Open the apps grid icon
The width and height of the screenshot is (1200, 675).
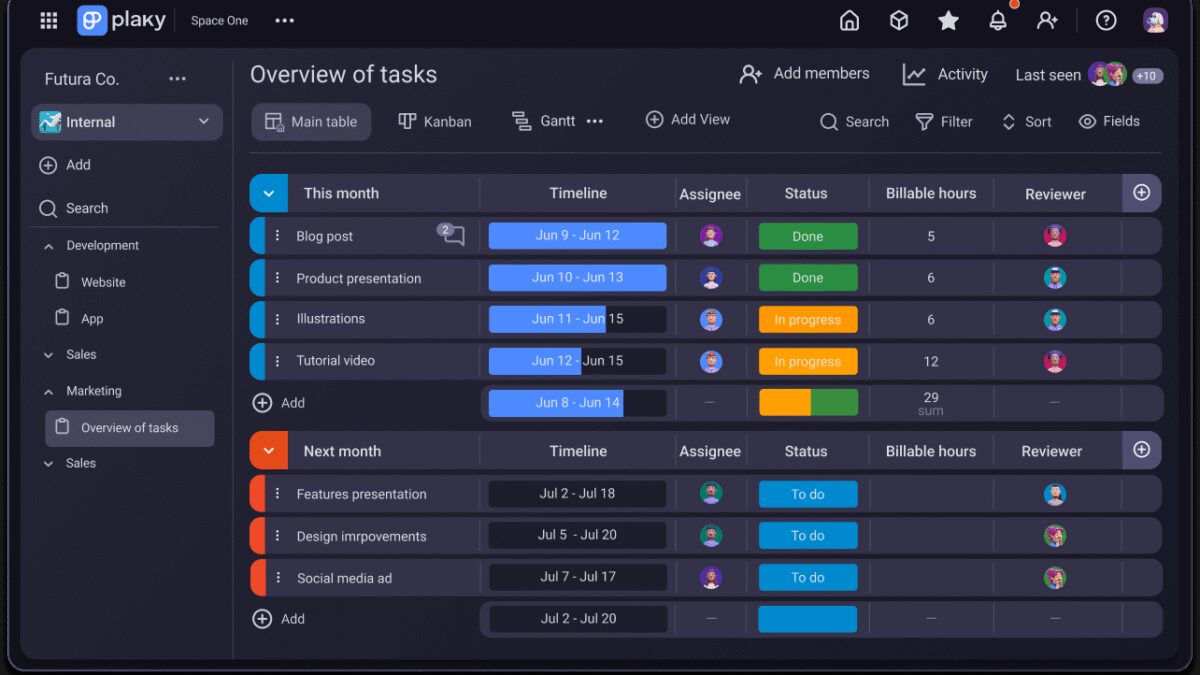[48, 21]
